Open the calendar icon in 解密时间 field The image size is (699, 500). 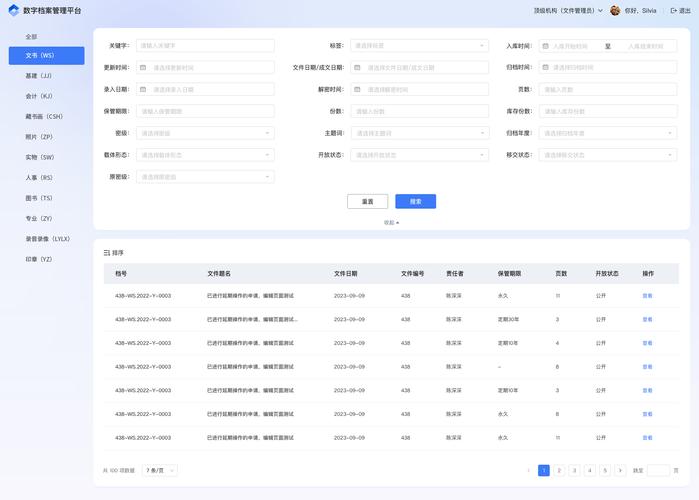tap(357, 90)
